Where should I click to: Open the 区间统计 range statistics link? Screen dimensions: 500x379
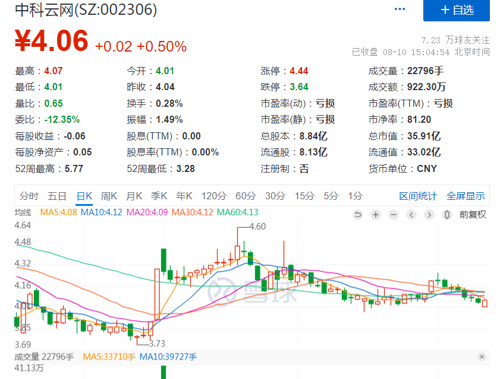pos(418,196)
